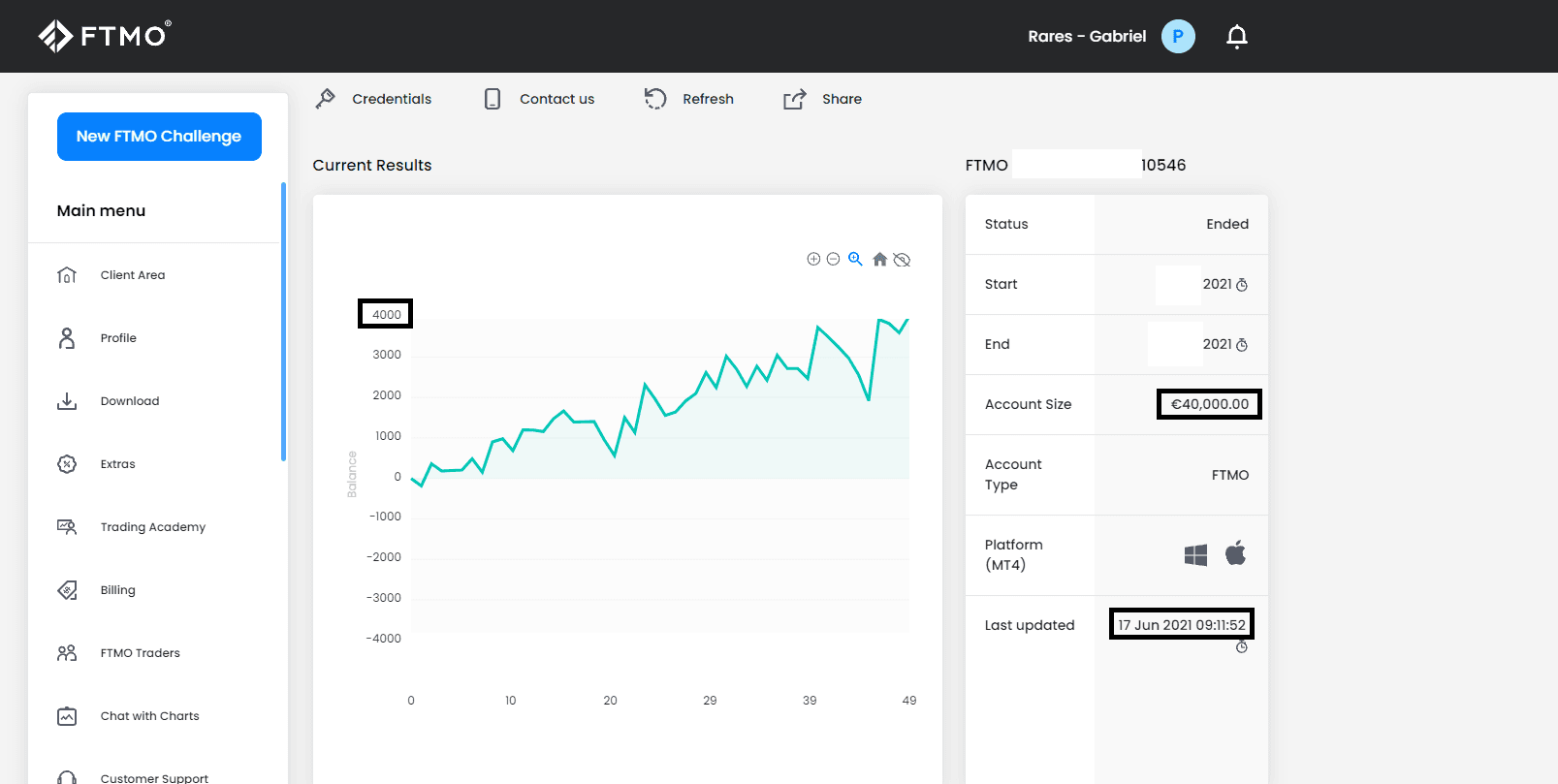Image resolution: width=1558 pixels, height=784 pixels.
Task: Click the Refresh circular arrow icon
Action: click(655, 99)
